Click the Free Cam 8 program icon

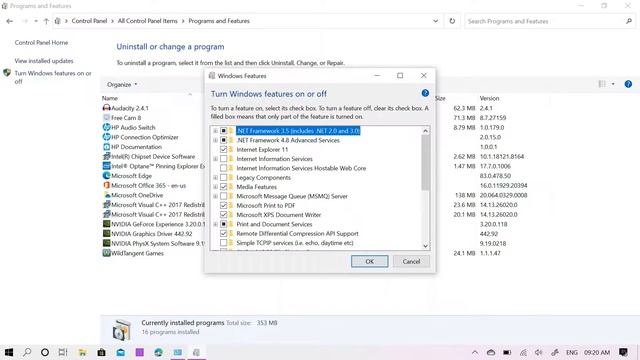click(x=107, y=118)
